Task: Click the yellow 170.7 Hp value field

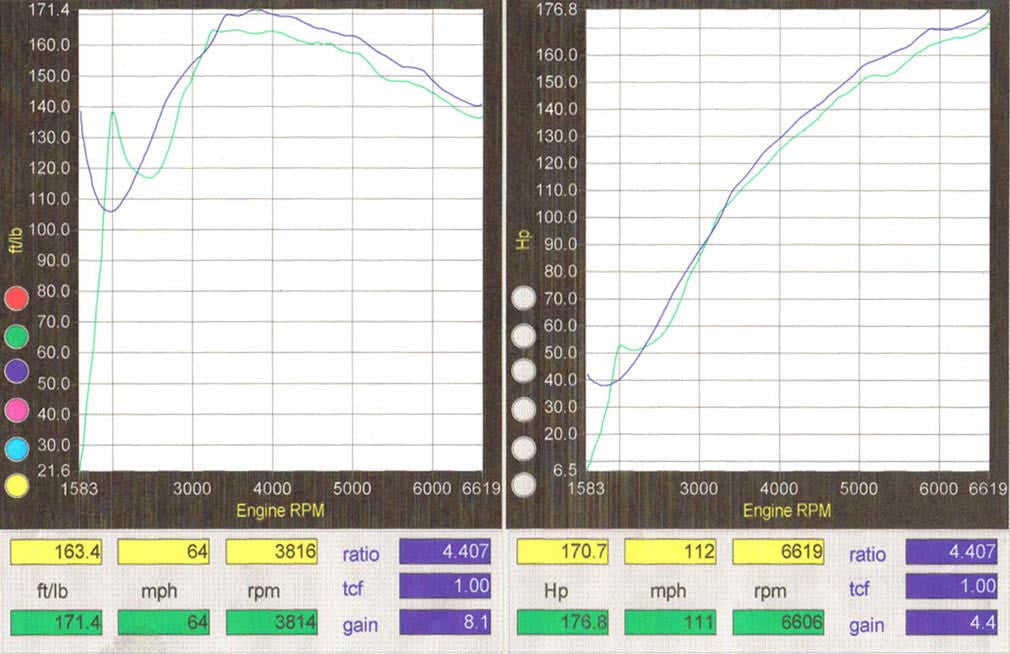Action: (x=563, y=553)
